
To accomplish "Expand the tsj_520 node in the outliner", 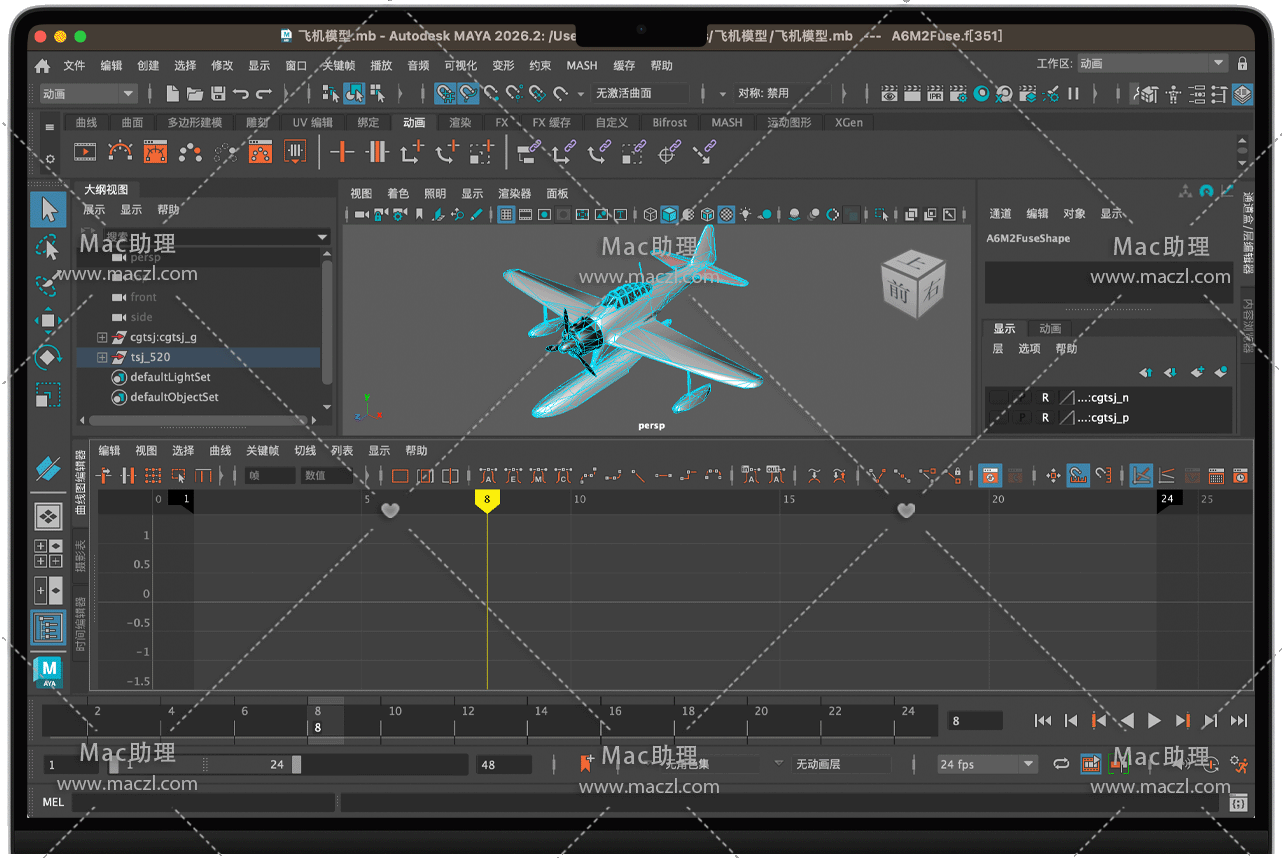I will [102, 357].
